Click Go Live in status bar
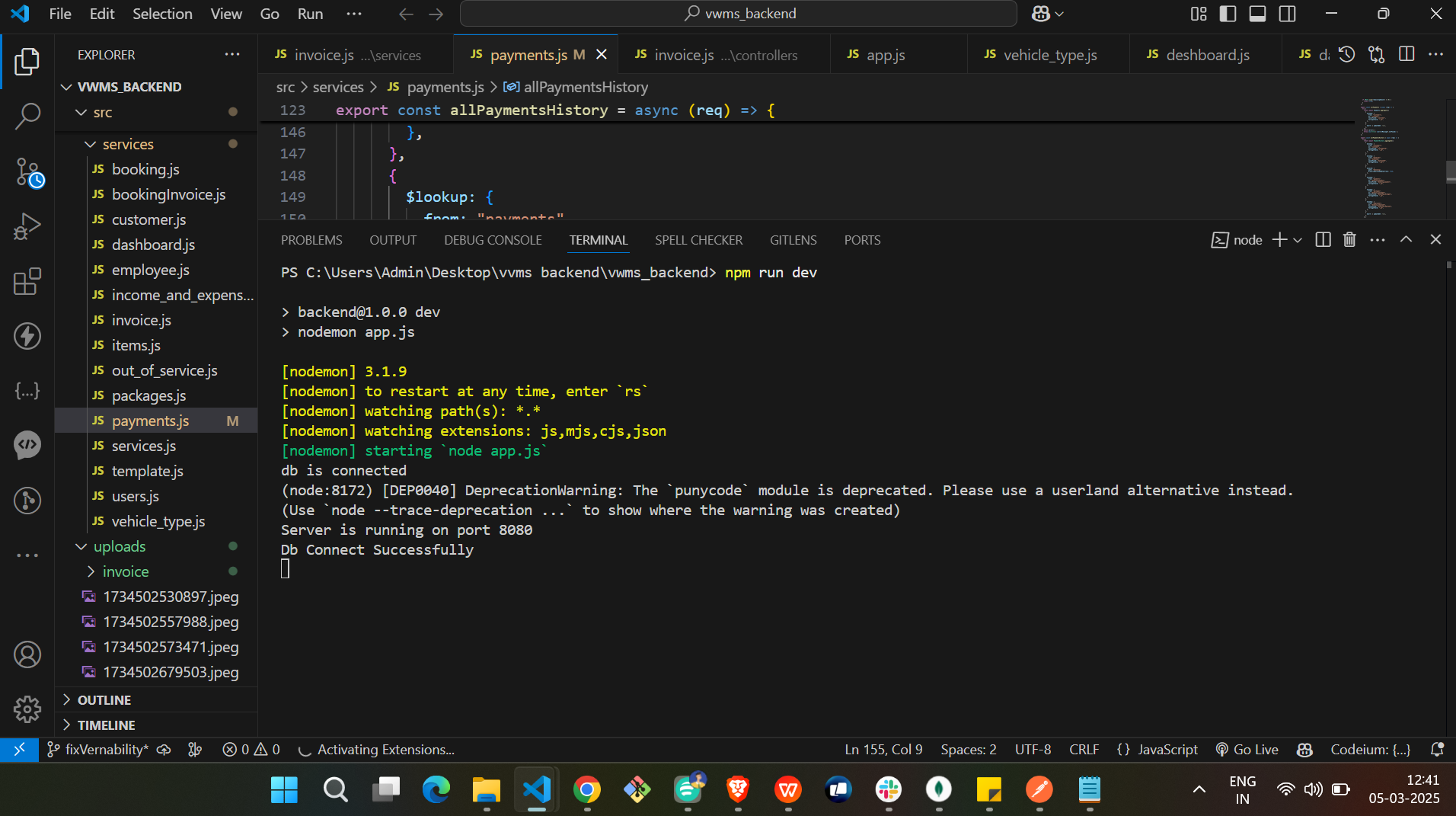The height and width of the screenshot is (816, 1456). pos(1247,750)
